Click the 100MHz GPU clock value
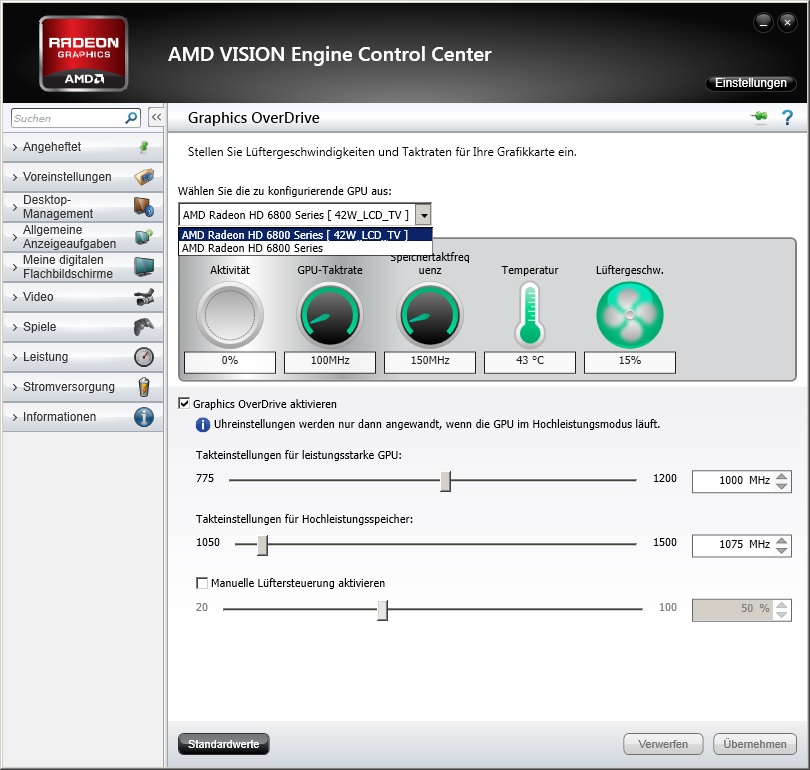This screenshot has width=810, height=770. coord(330,361)
